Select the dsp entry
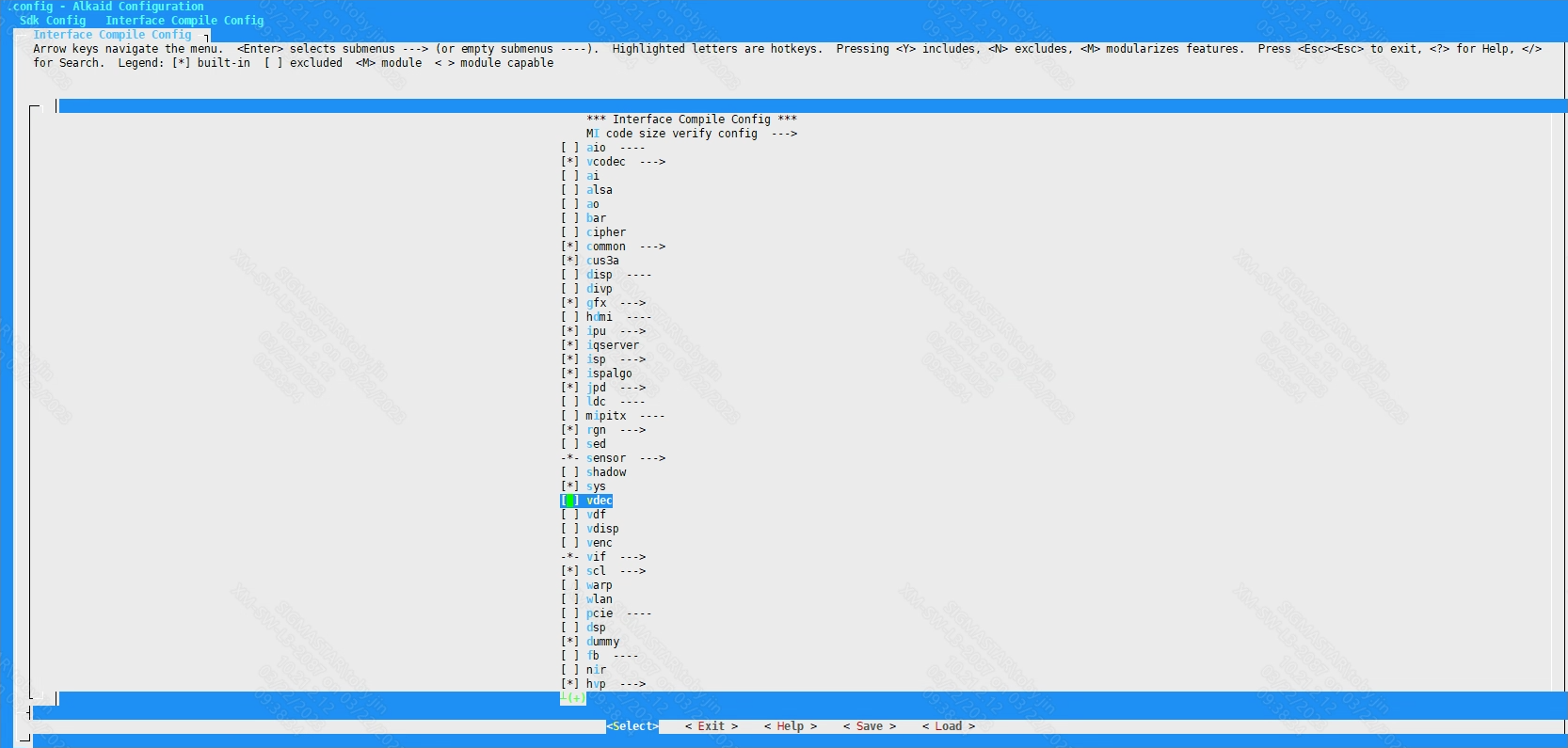The height and width of the screenshot is (748, 1568). pyautogui.click(x=596, y=628)
